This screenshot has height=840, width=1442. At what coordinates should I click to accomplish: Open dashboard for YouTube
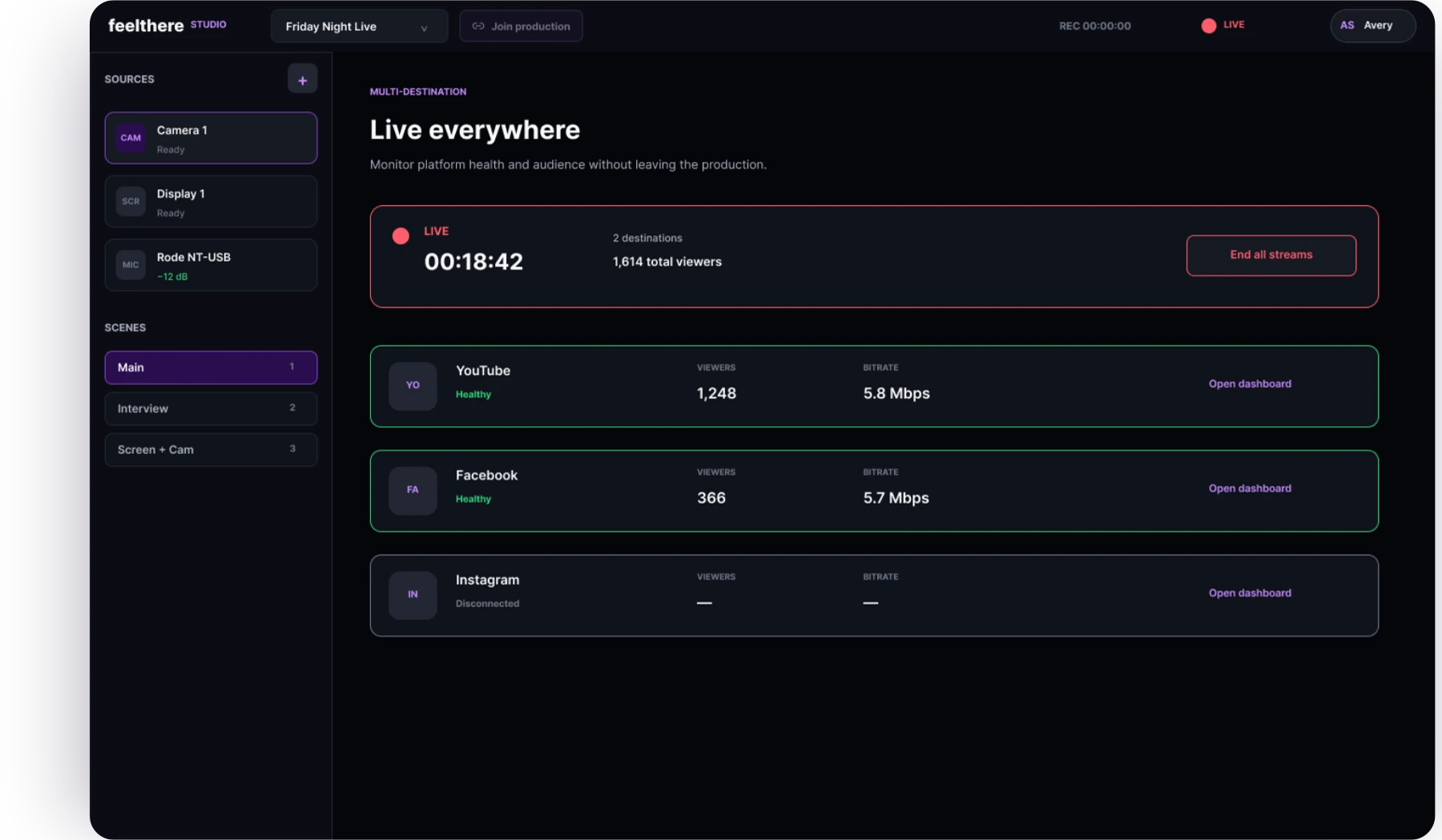(x=1250, y=384)
